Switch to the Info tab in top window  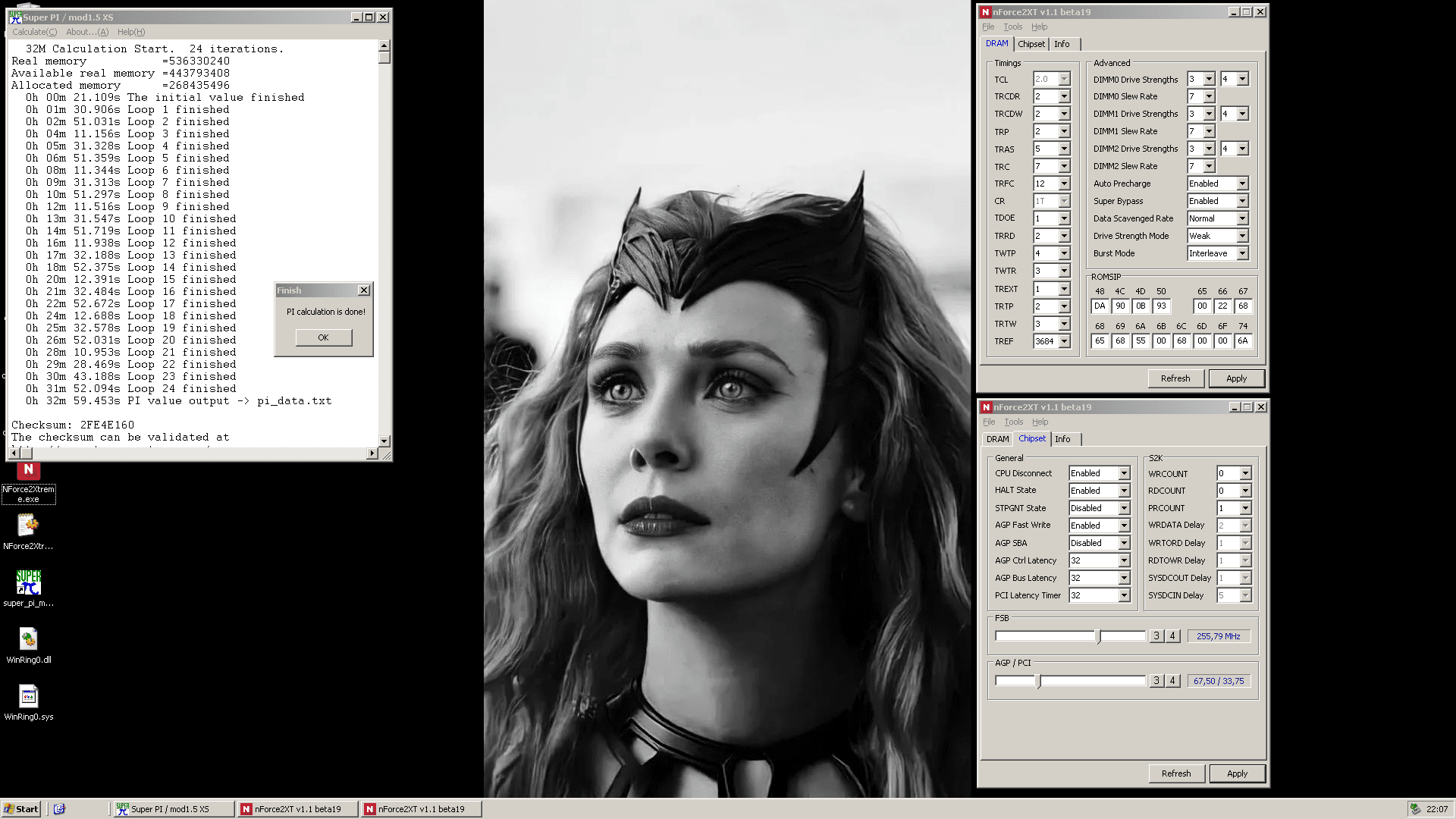1062,44
